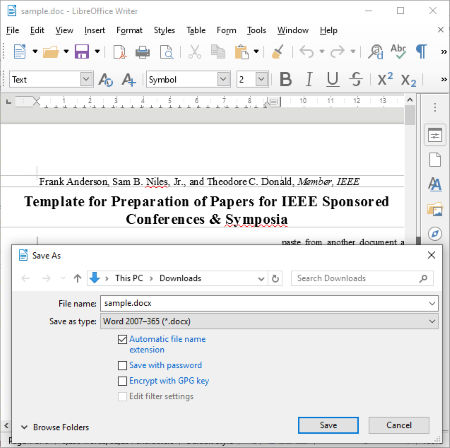Click the Search Downloads field
The width and height of the screenshot is (450, 448).
point(362,278)
